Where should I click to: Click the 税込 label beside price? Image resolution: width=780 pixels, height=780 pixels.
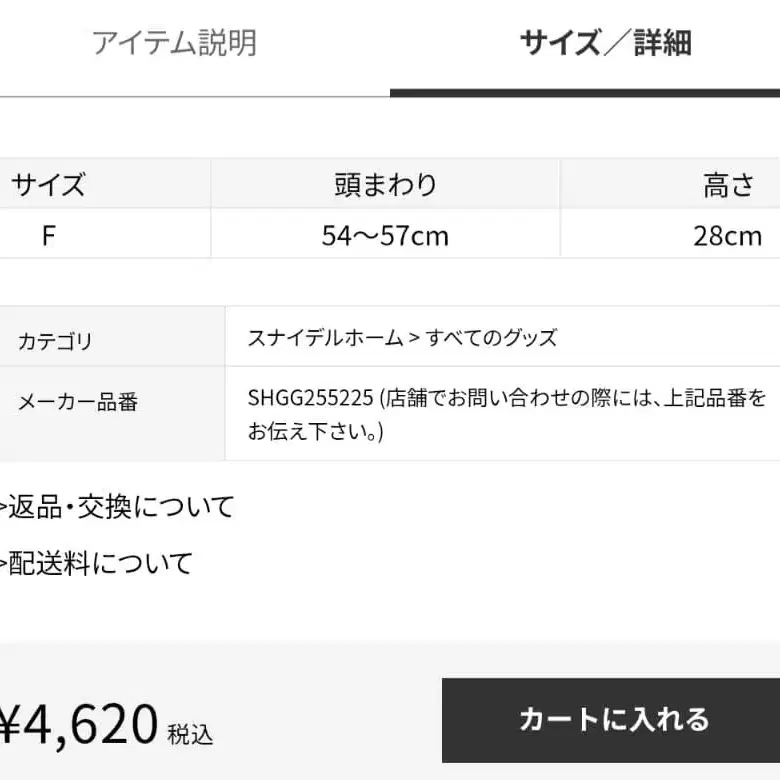190,734
